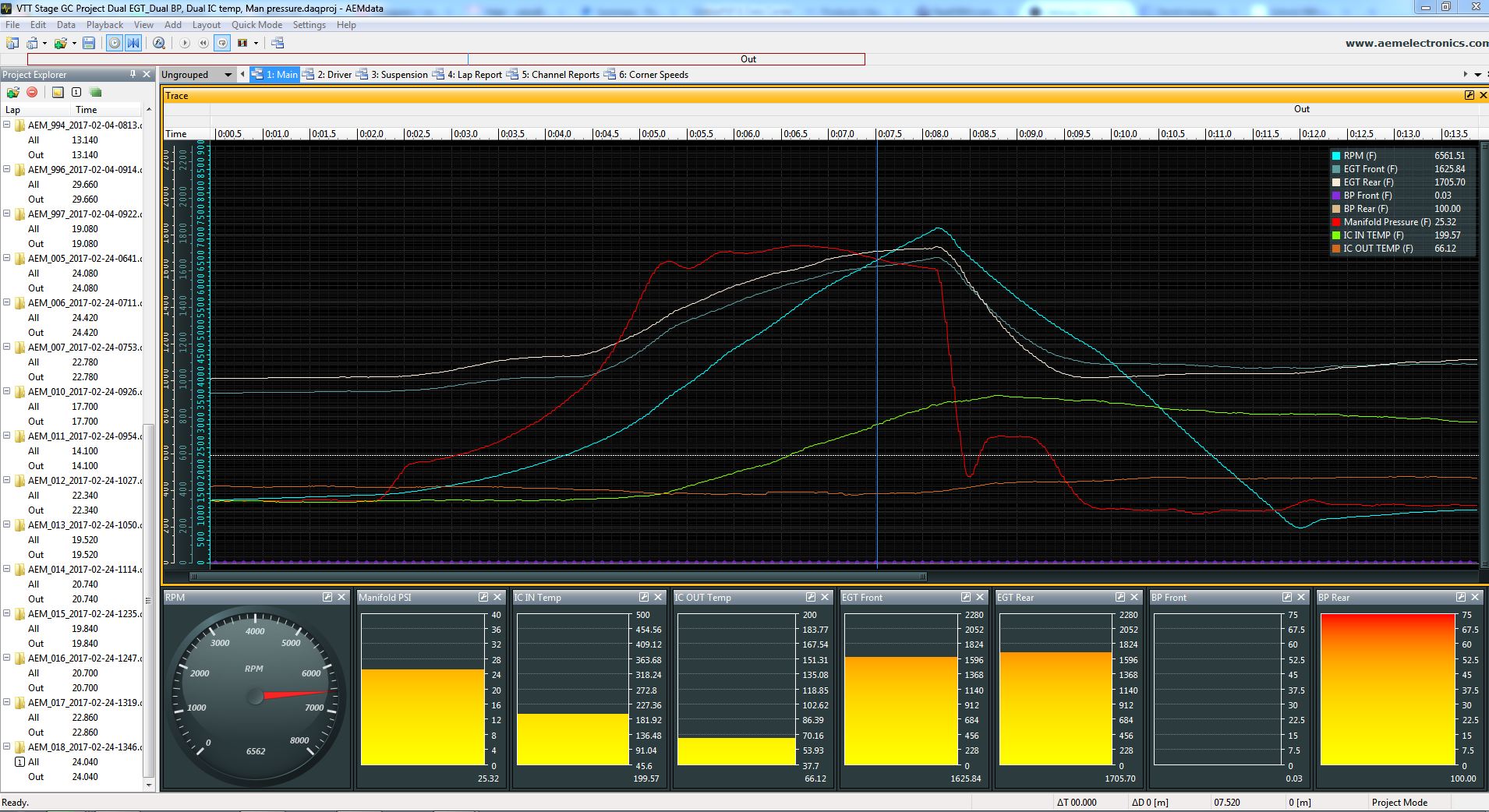Open the dropdown arrow beside Add Log File icon
Image resolution: width=1489 pixels, height=812 pixels.
point(74,44)
